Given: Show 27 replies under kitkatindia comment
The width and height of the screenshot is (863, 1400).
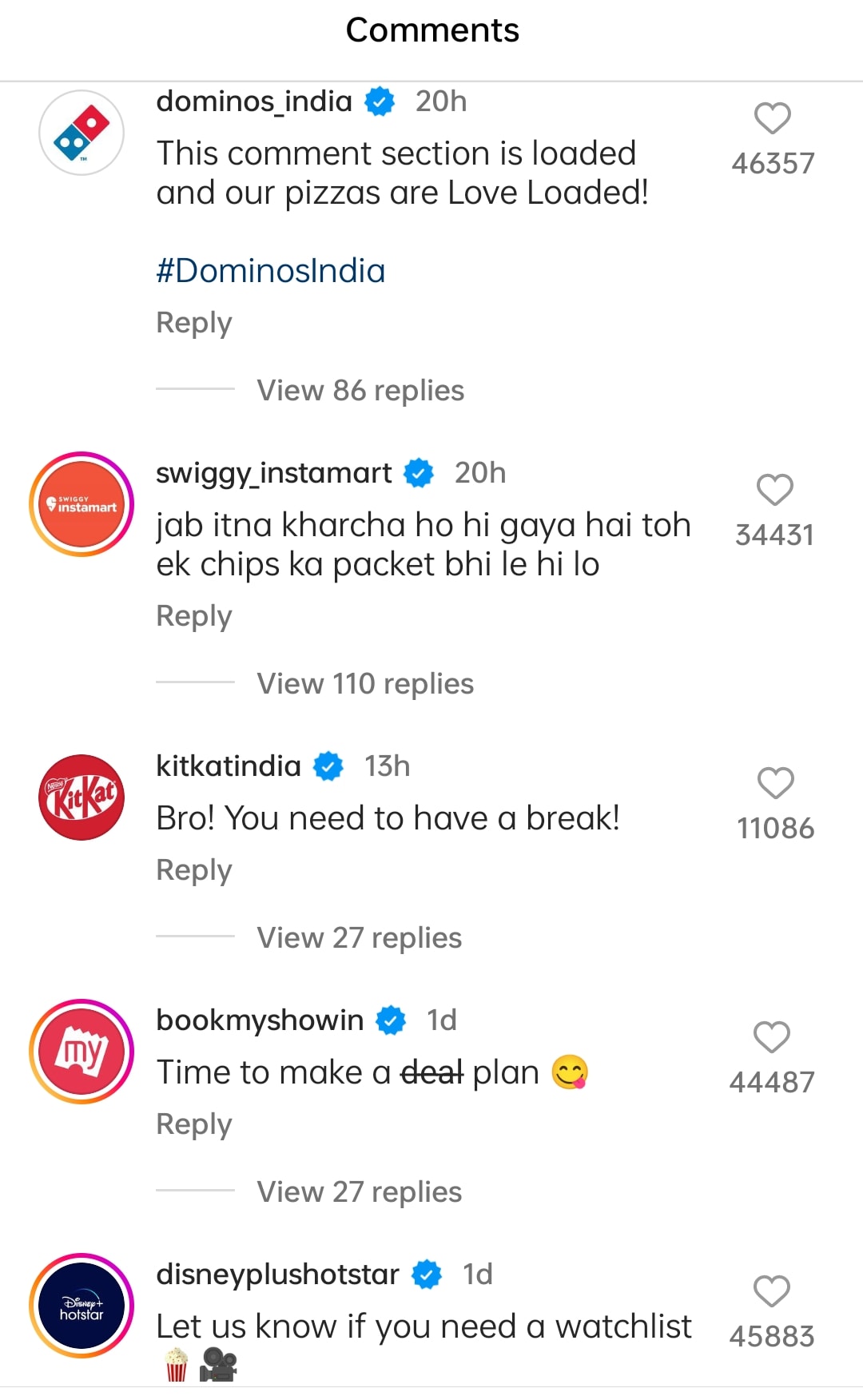Looking at the screenshot, I should (x=359, y=938).
